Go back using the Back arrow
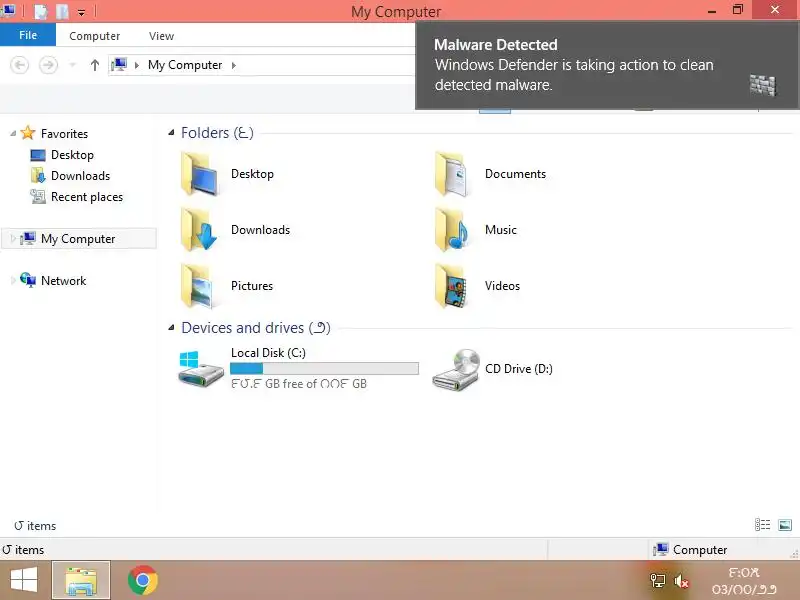Screen dimensions: 800x600 19,65
